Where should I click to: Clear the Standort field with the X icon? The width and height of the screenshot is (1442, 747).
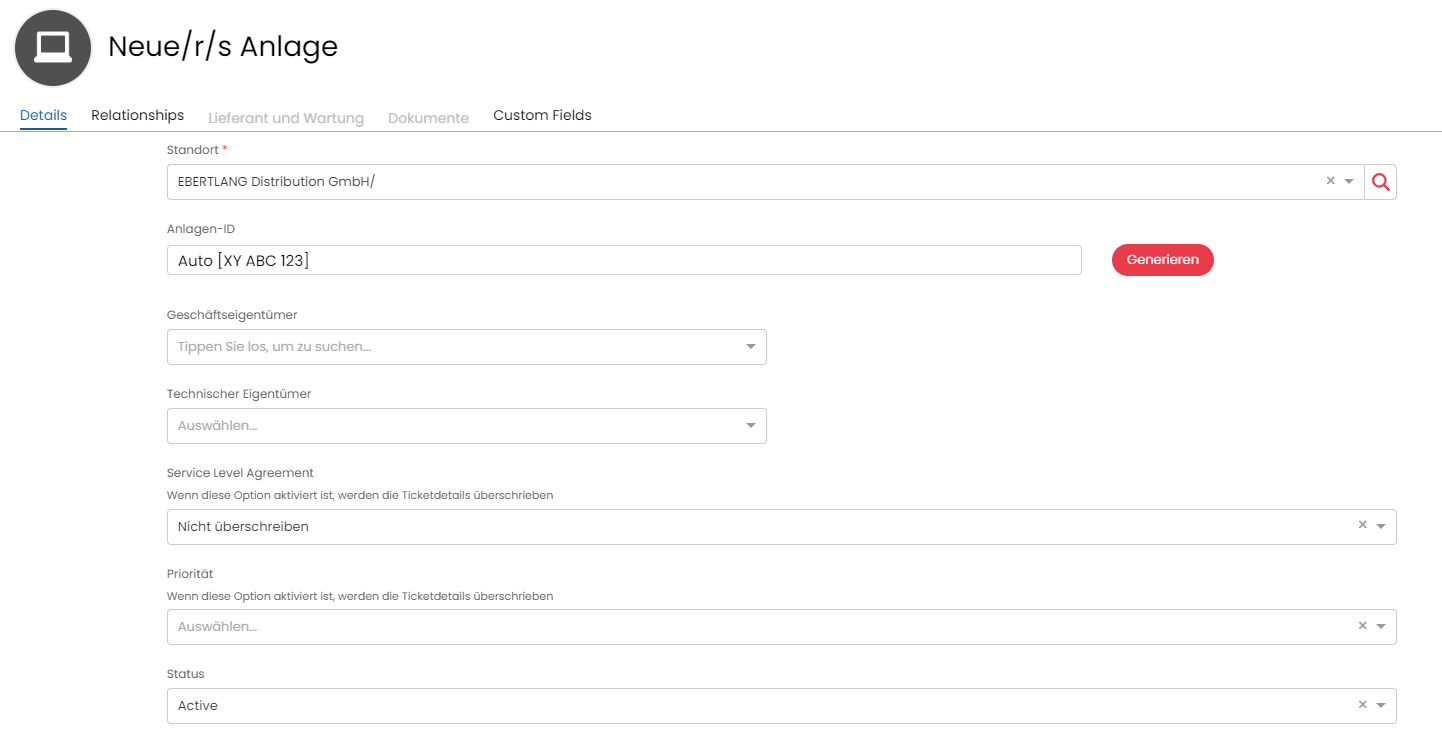click(x=1330, y=181)
